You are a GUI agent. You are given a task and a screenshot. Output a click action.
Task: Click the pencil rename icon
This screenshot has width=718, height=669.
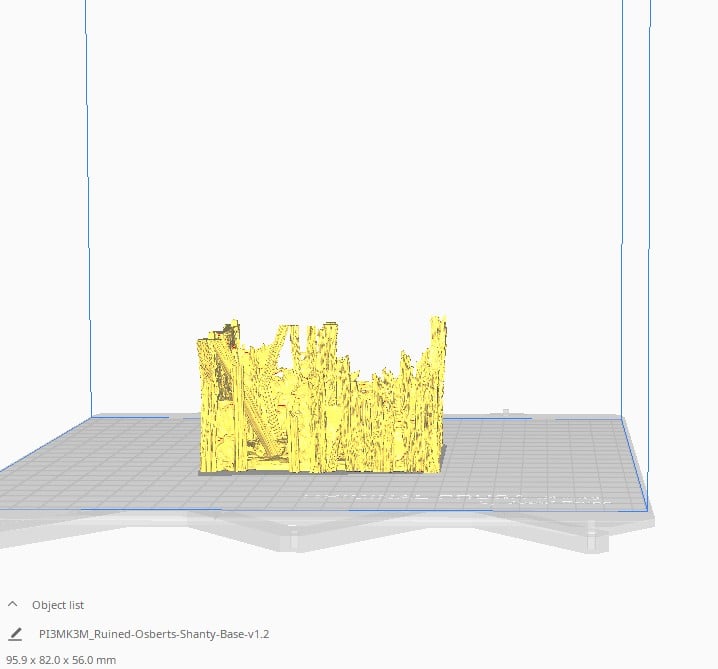pyautogui.click(x=14, y=634)
